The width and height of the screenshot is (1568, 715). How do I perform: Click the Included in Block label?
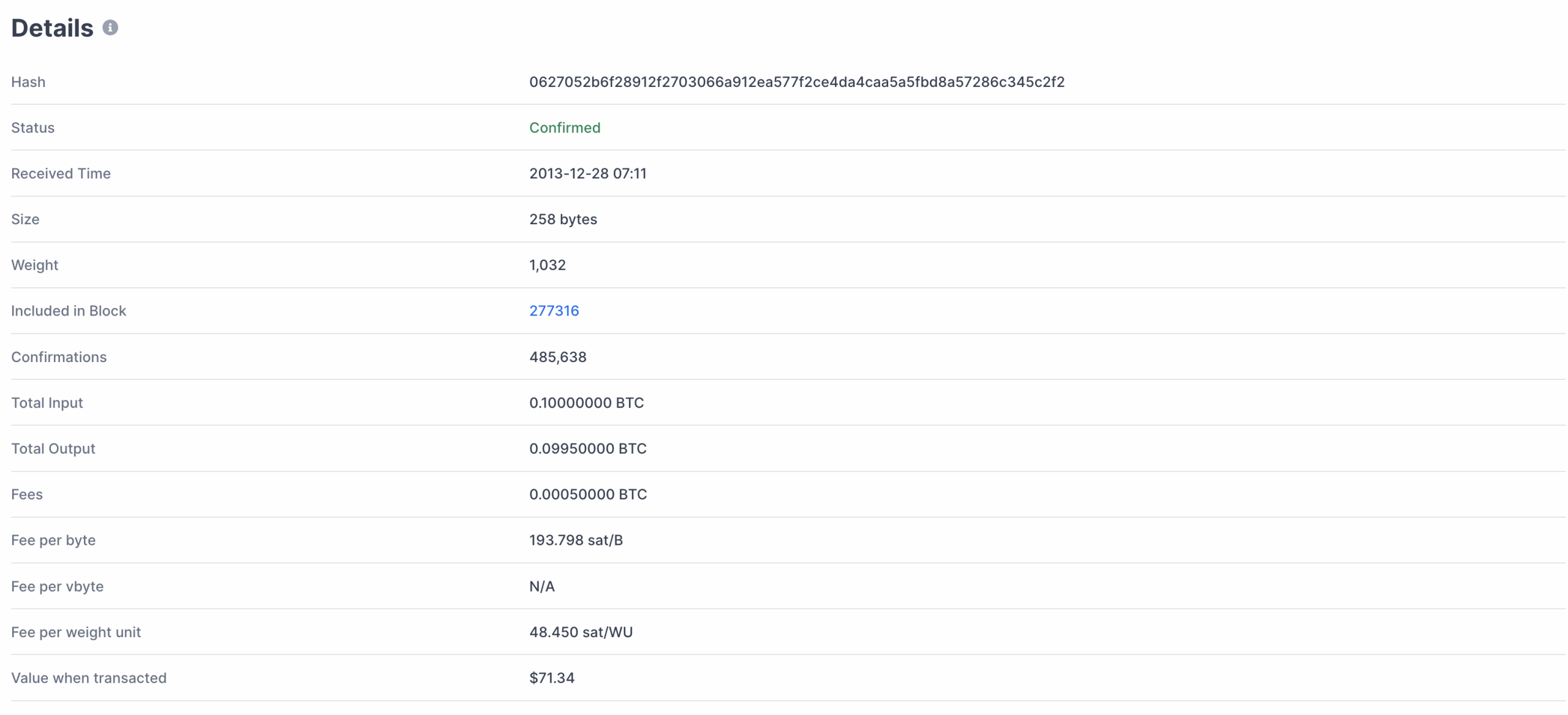(69, 311)
